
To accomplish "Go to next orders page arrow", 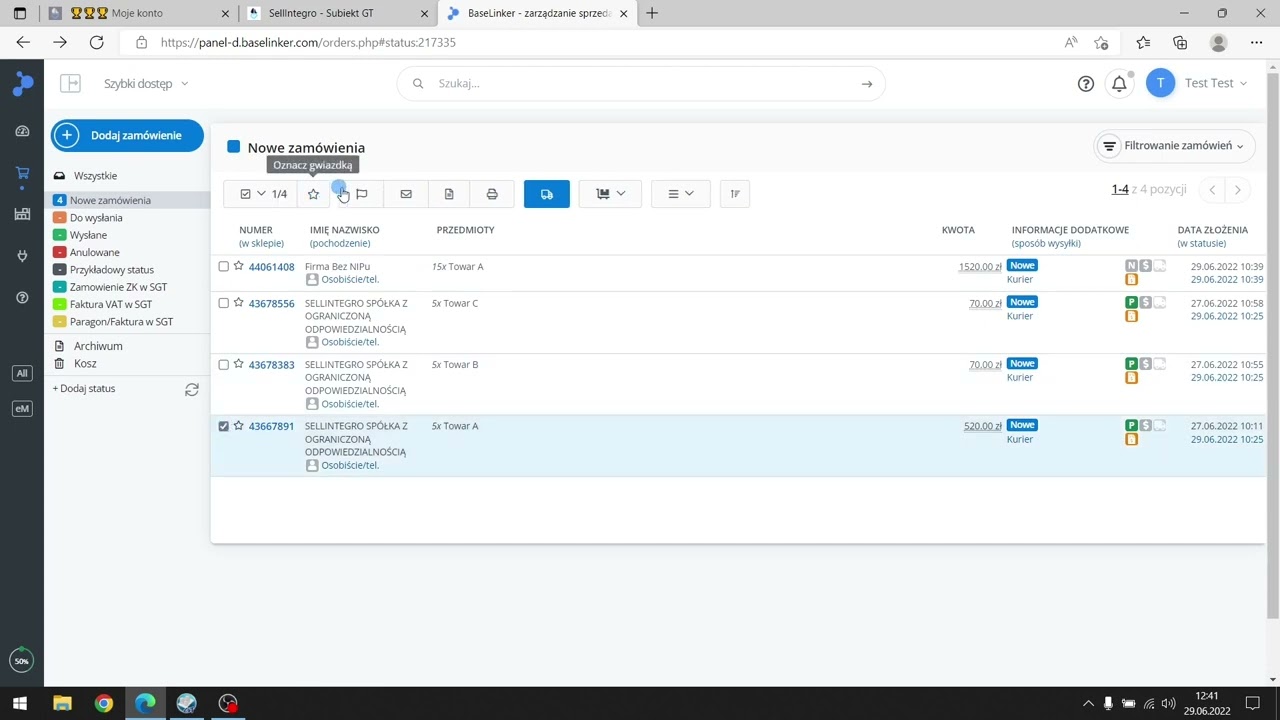I will pos(1238,190).
